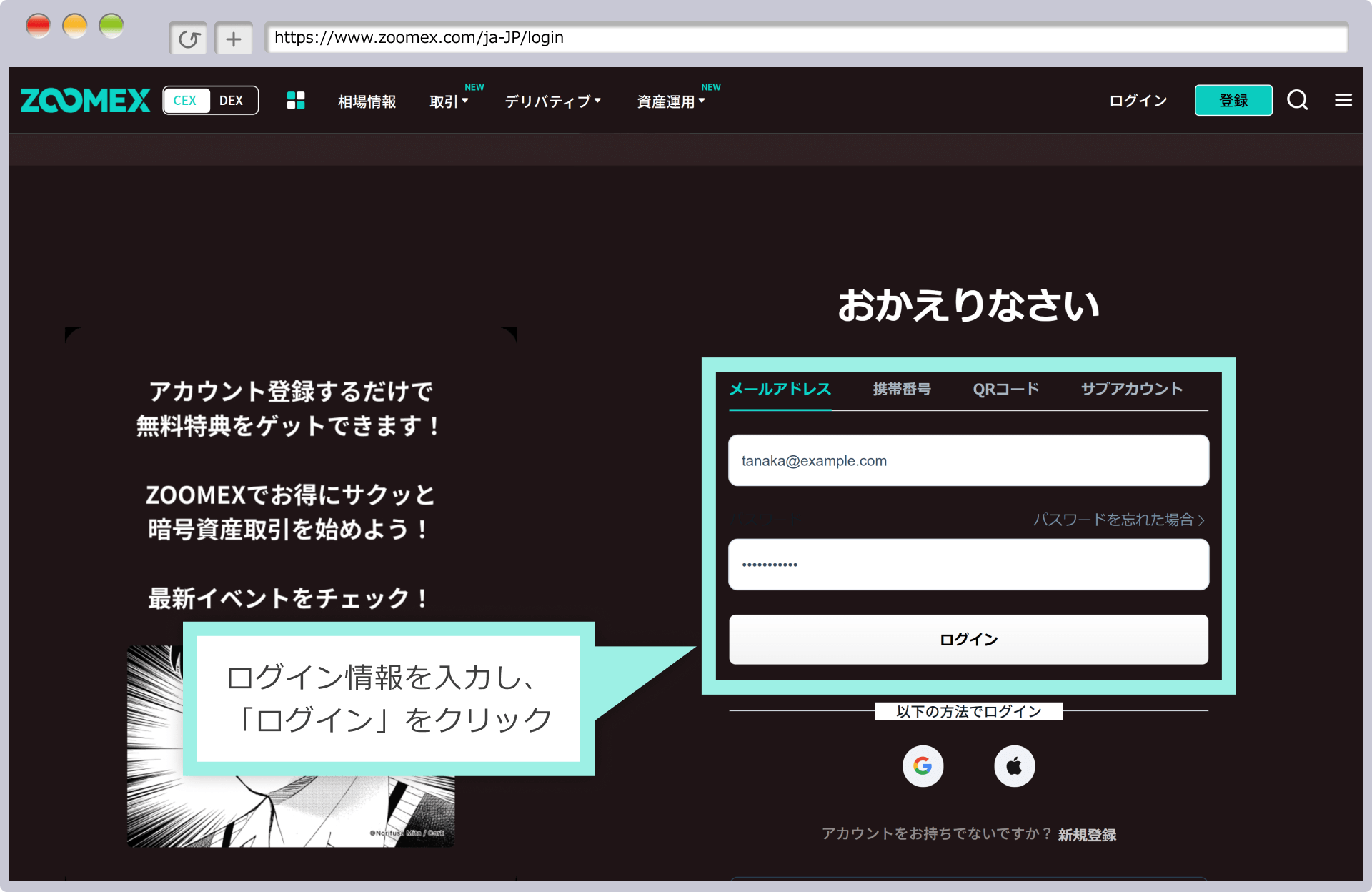The width and height of the screenshot is (1372, 892).
Task: Sign in with the Google icon
Action: click(x=923, y=766)
